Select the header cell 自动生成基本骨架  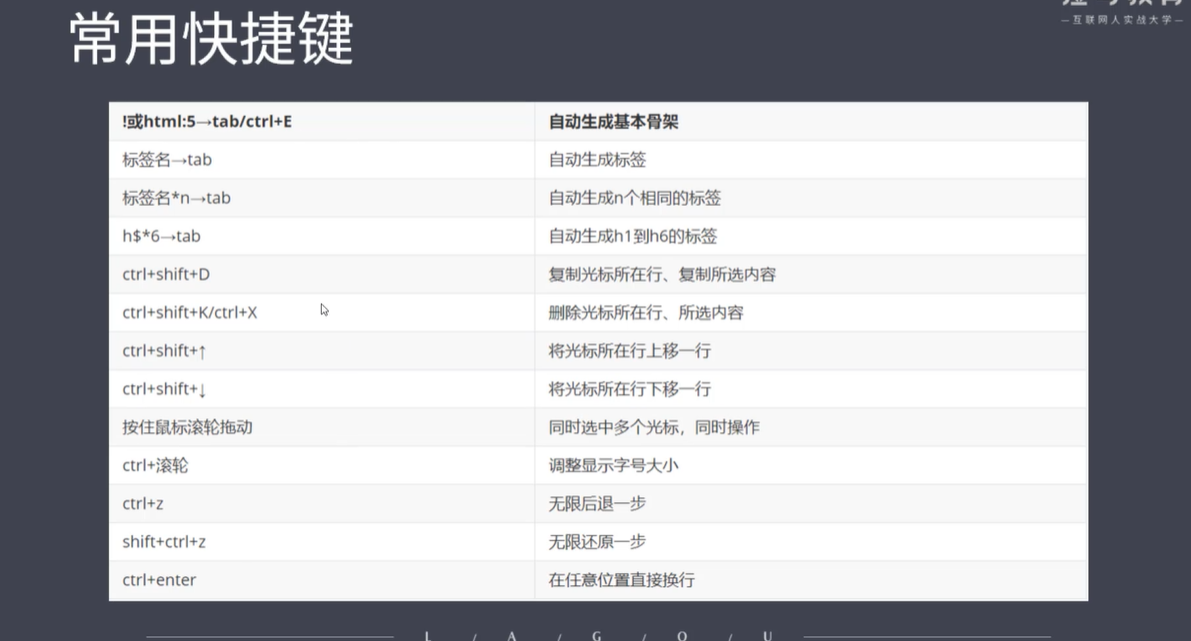(x=811, y=122)
